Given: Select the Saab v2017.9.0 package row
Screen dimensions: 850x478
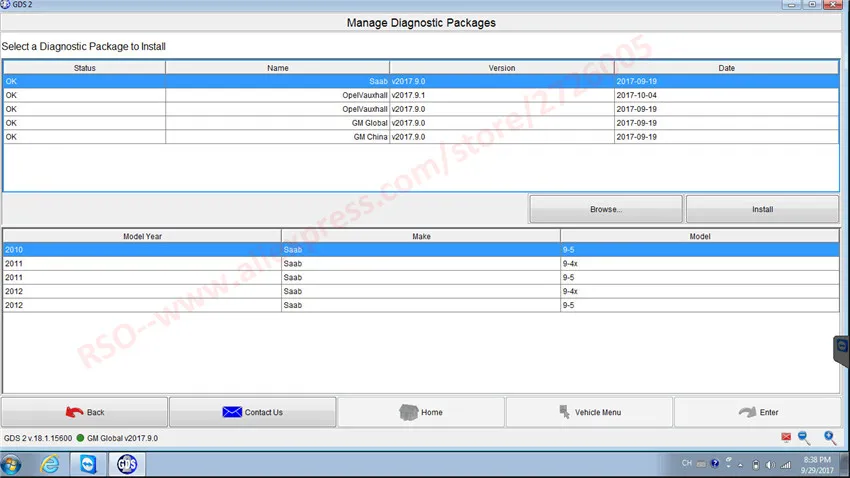Looking at the screenshot, I should 421,81.
